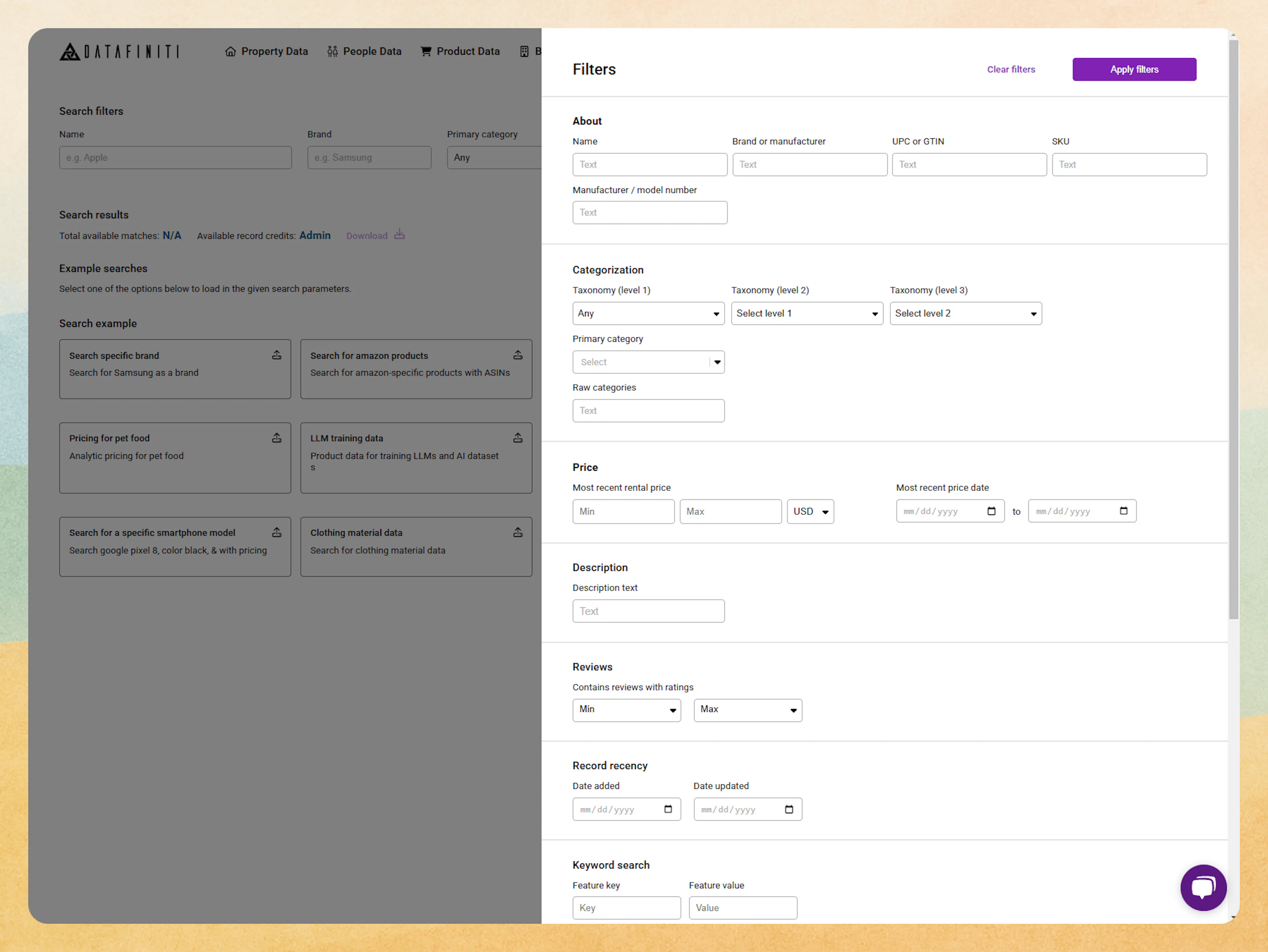Load the Search specific brand example

click(x=175, y=369)
